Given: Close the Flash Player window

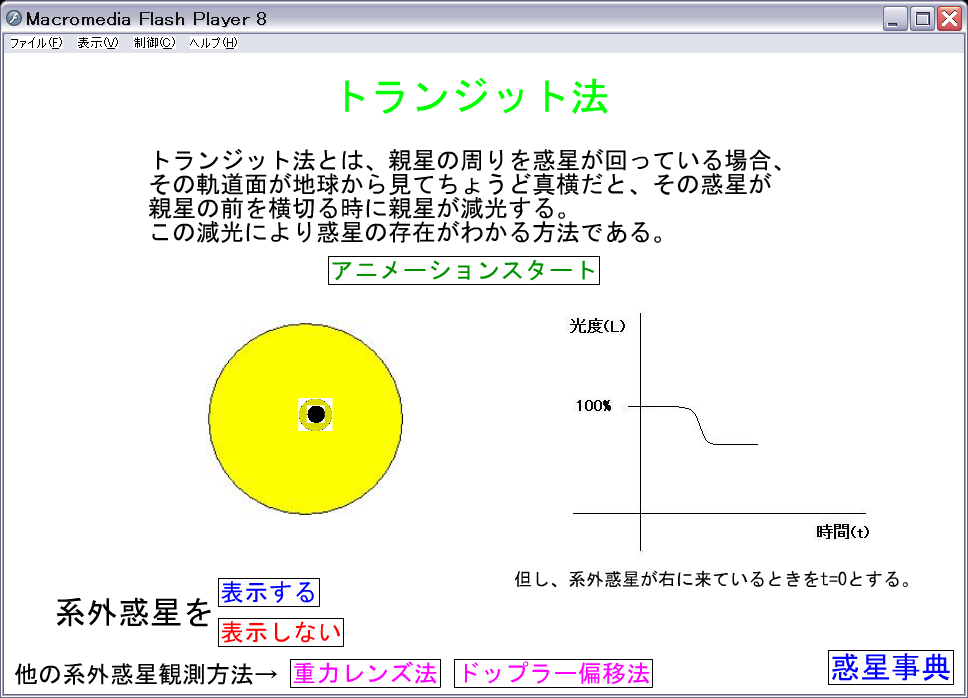Looking at the screenshot, I should click(949, 19).
